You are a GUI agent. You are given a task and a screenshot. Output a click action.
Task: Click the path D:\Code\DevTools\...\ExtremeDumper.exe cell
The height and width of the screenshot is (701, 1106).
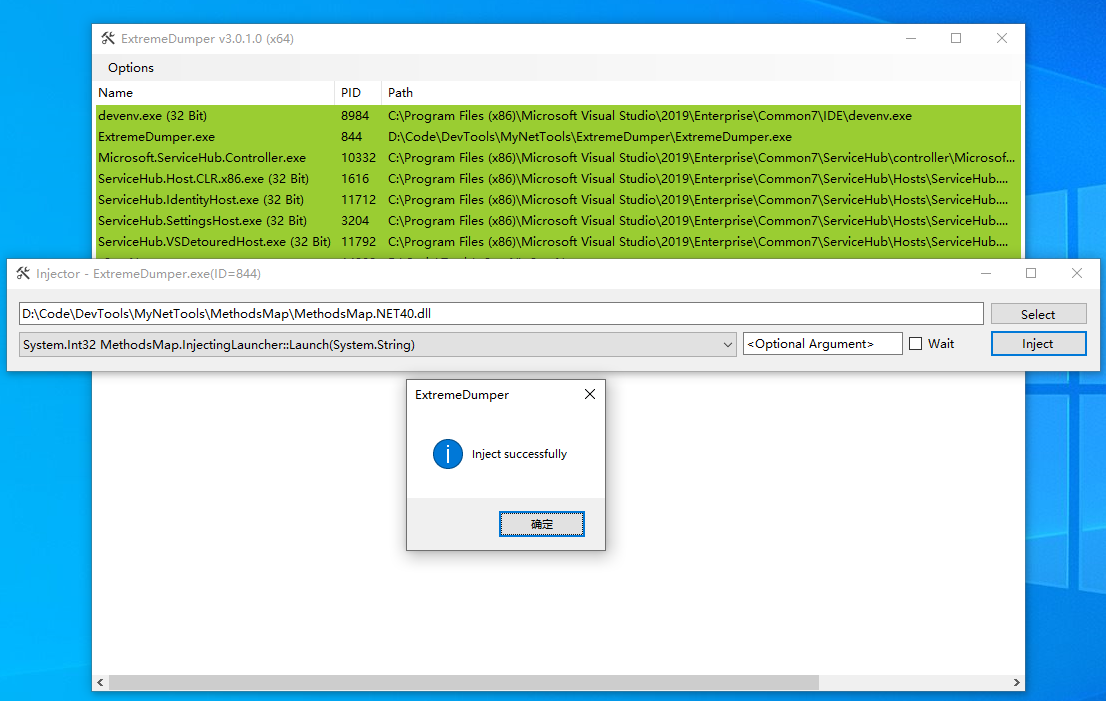590,137
